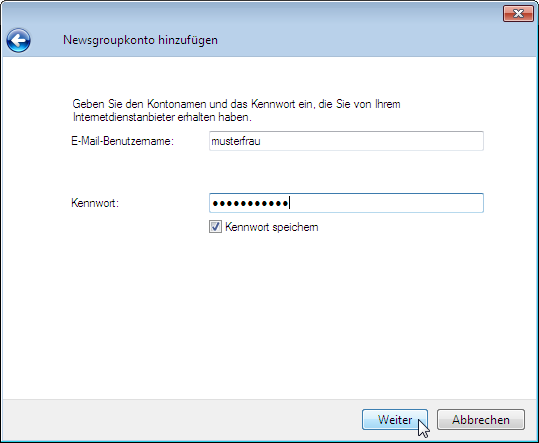Click the E-Mail-Benutzername: label

[x=122, y=141]
